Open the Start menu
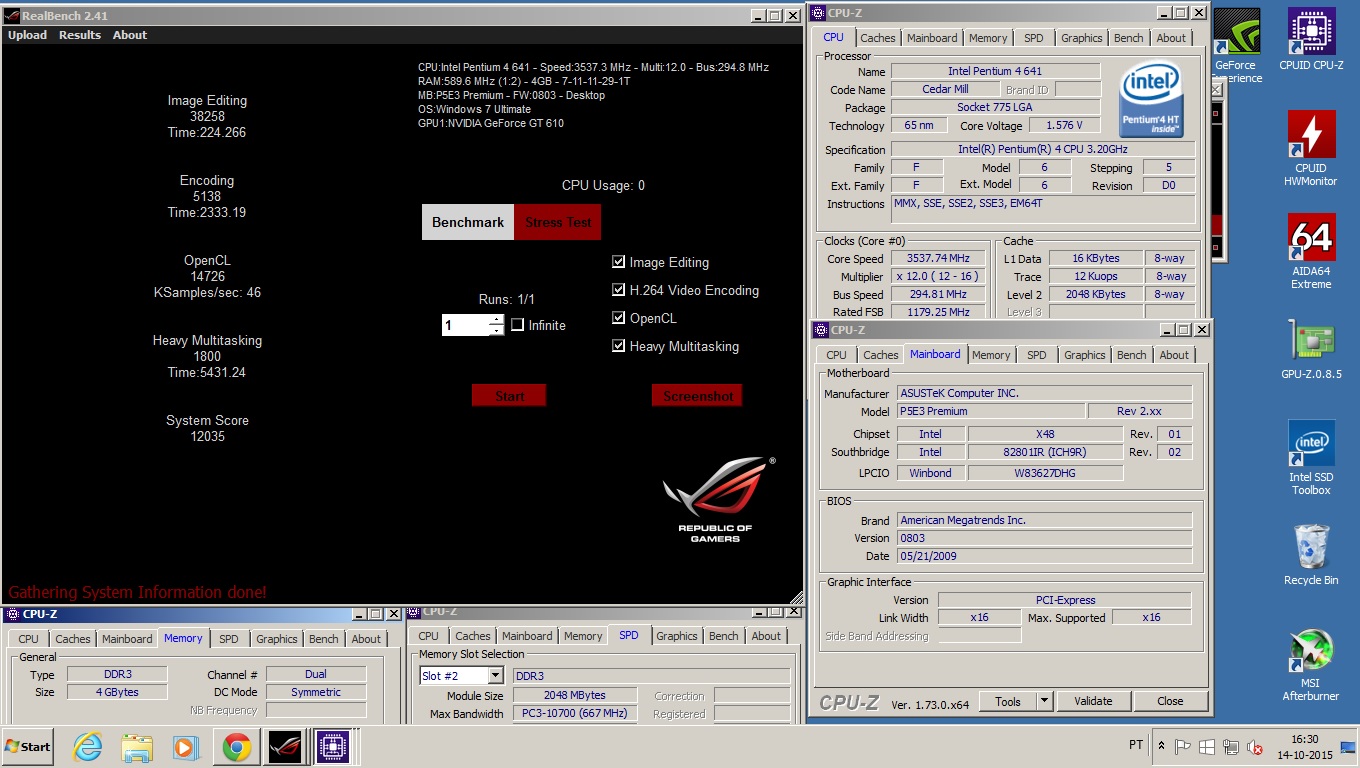This screenshot has width=1360, height=768. (28, 747)
